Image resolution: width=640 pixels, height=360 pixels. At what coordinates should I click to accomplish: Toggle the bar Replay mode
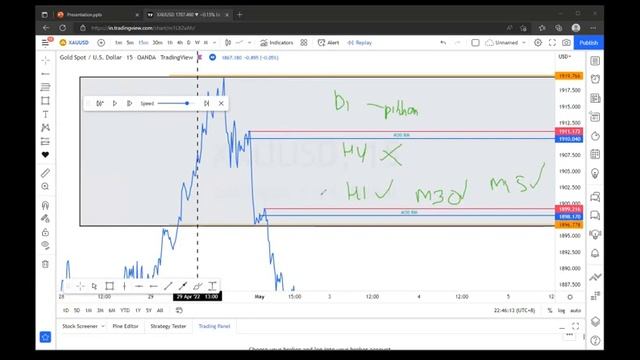[360, 42]
